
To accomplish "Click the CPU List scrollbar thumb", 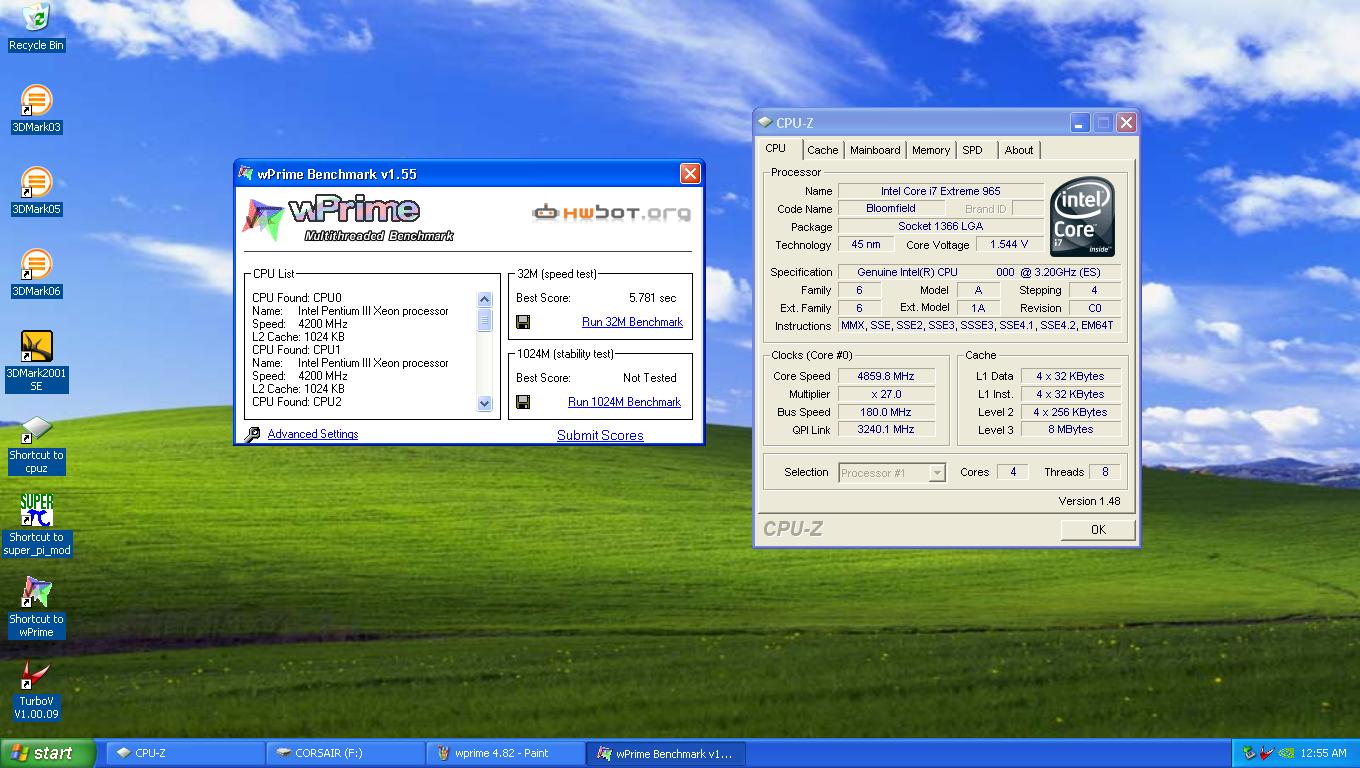I will tap(485, 319).
